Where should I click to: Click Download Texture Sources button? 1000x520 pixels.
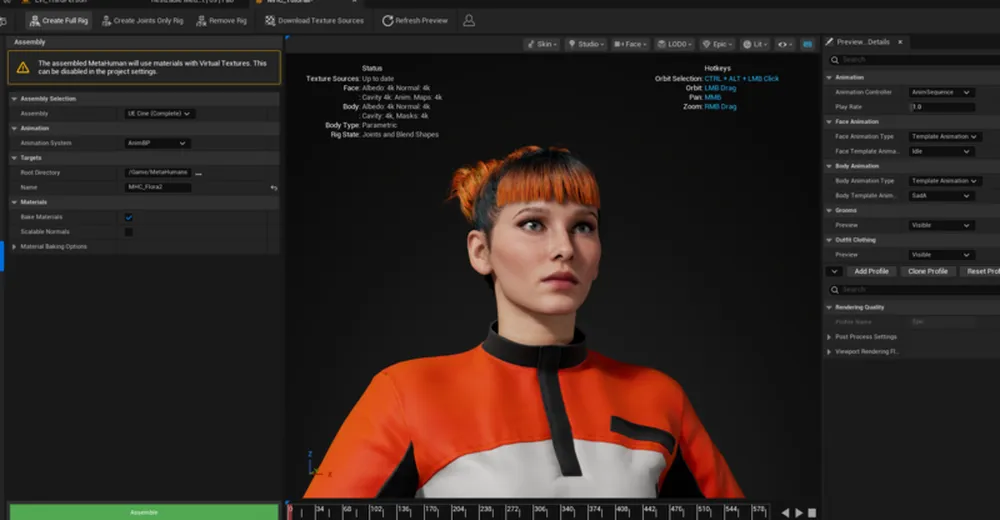[314, 20]
